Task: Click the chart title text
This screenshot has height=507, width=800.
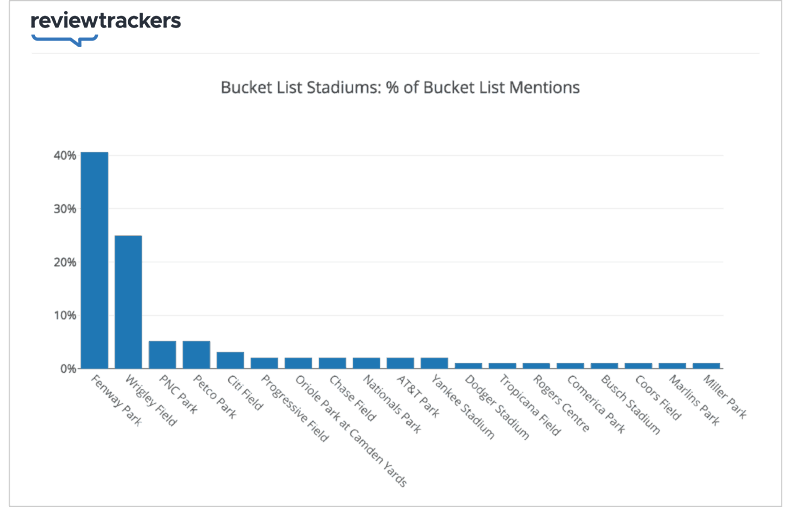Action: (400, 87)
